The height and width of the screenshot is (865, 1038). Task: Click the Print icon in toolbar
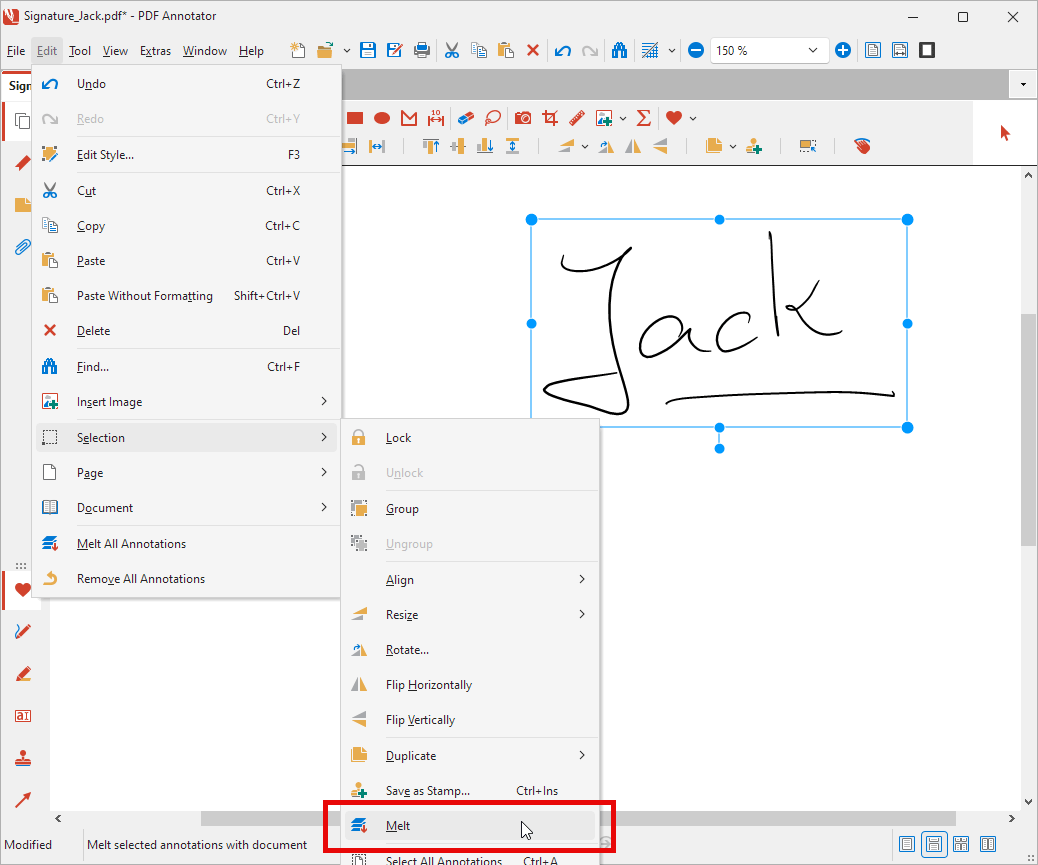pos(422,50)
